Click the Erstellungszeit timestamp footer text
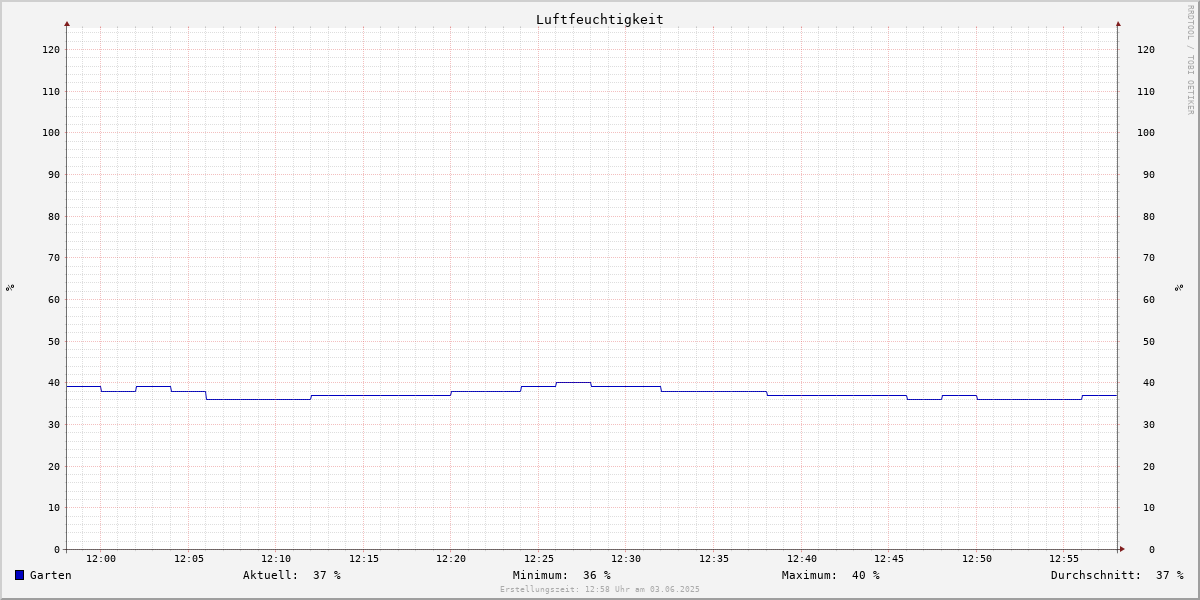The width and height of the screenshot is (1200, 600). click(x=600, y=589)
